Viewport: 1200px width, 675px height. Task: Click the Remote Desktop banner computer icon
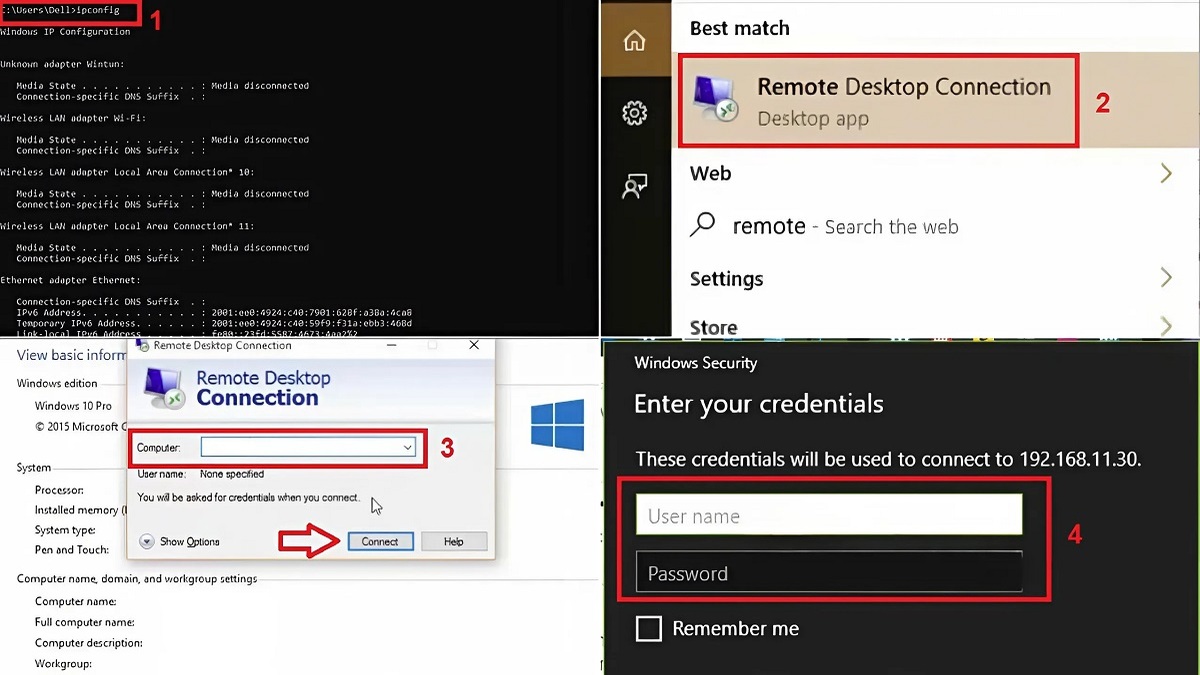pos(164,387)
